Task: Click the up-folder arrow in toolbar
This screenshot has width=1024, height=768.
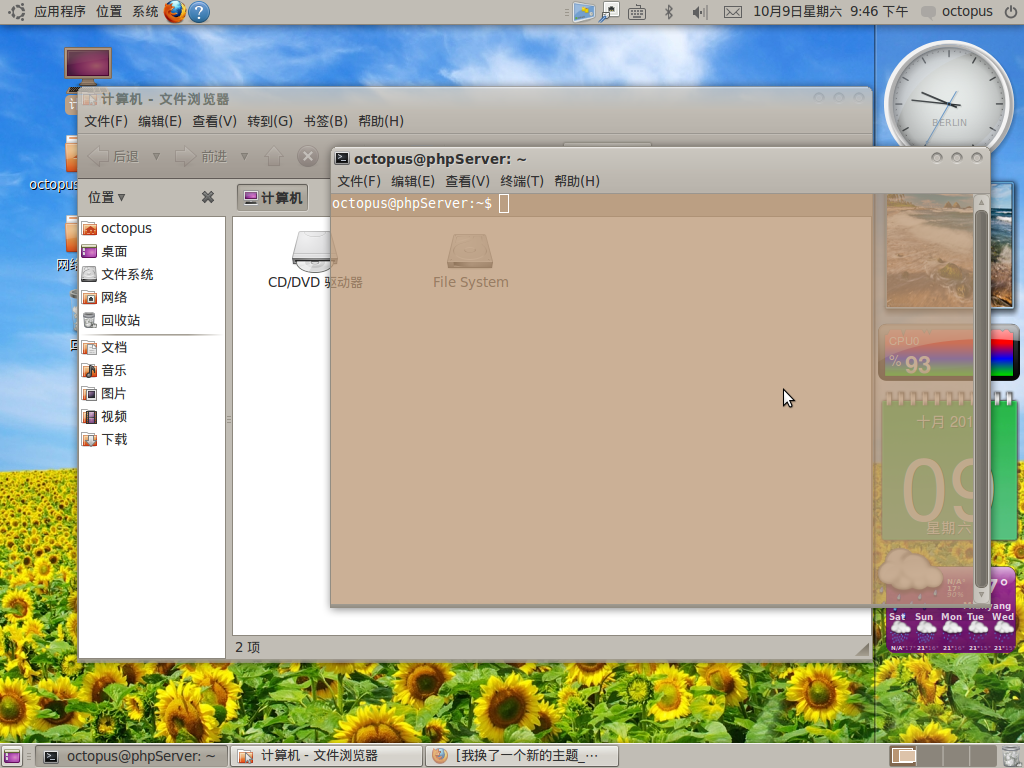Action: [x=274, y=157]
